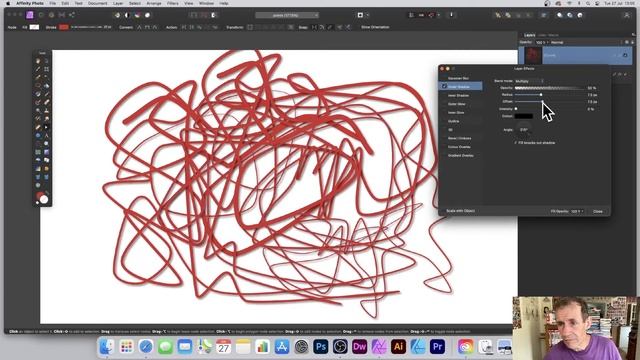Click the auto contrast toolbar icon
This screenshot has width=640, height=360.
click(127, 15)
